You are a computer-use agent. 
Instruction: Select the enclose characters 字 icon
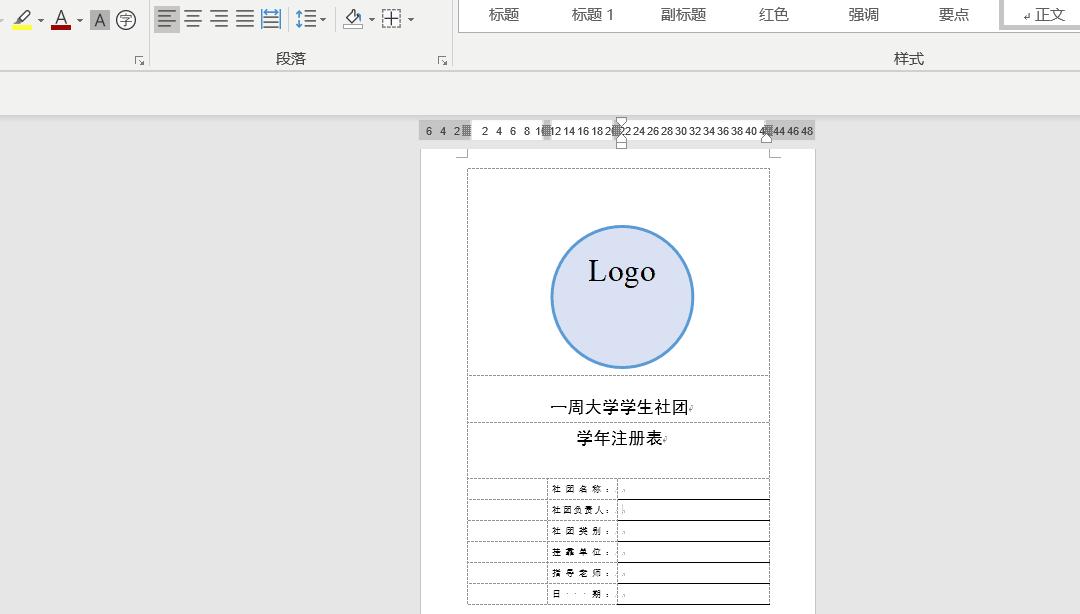[x=126, y=18]
